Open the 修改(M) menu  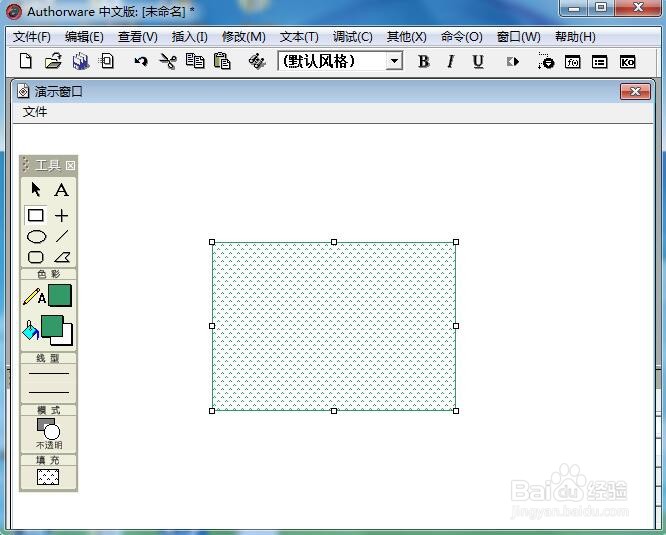(244, 37)
